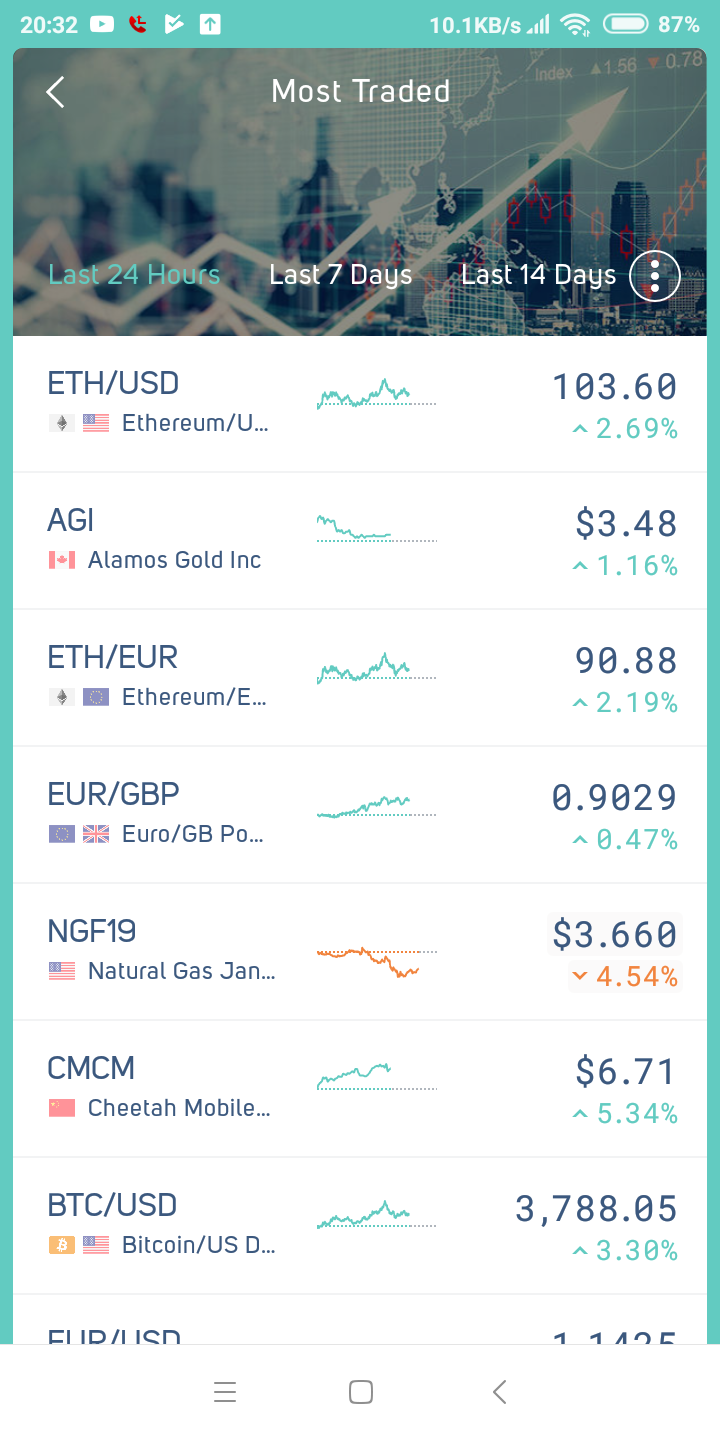Tap the China flag under CMCM
Image resolution: width=720 pixels, height=1440 pixels.
(62, 1108)
